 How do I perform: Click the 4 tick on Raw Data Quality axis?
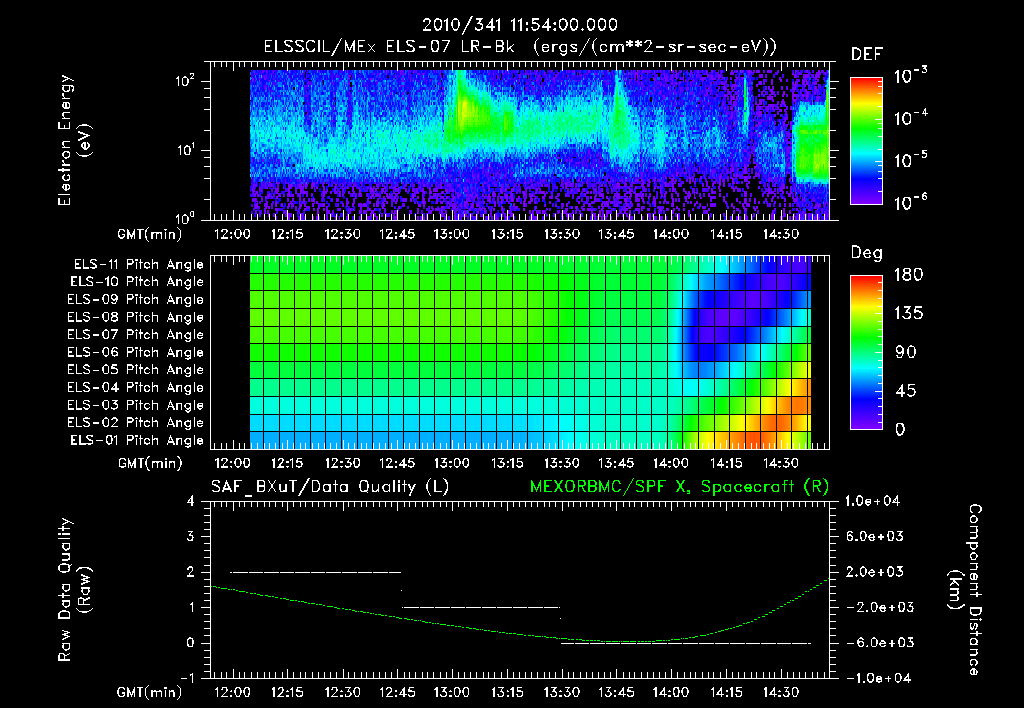pos(191,501)
